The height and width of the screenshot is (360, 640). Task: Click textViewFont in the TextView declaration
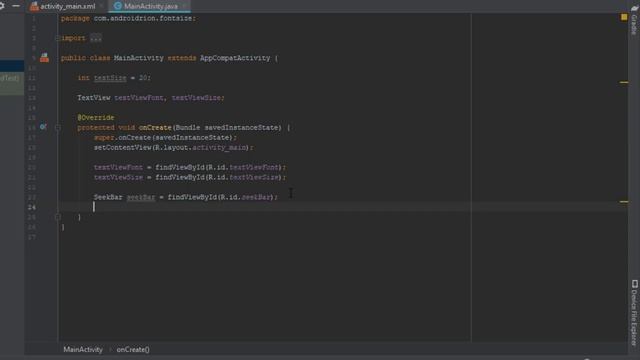tap(139, 98)
